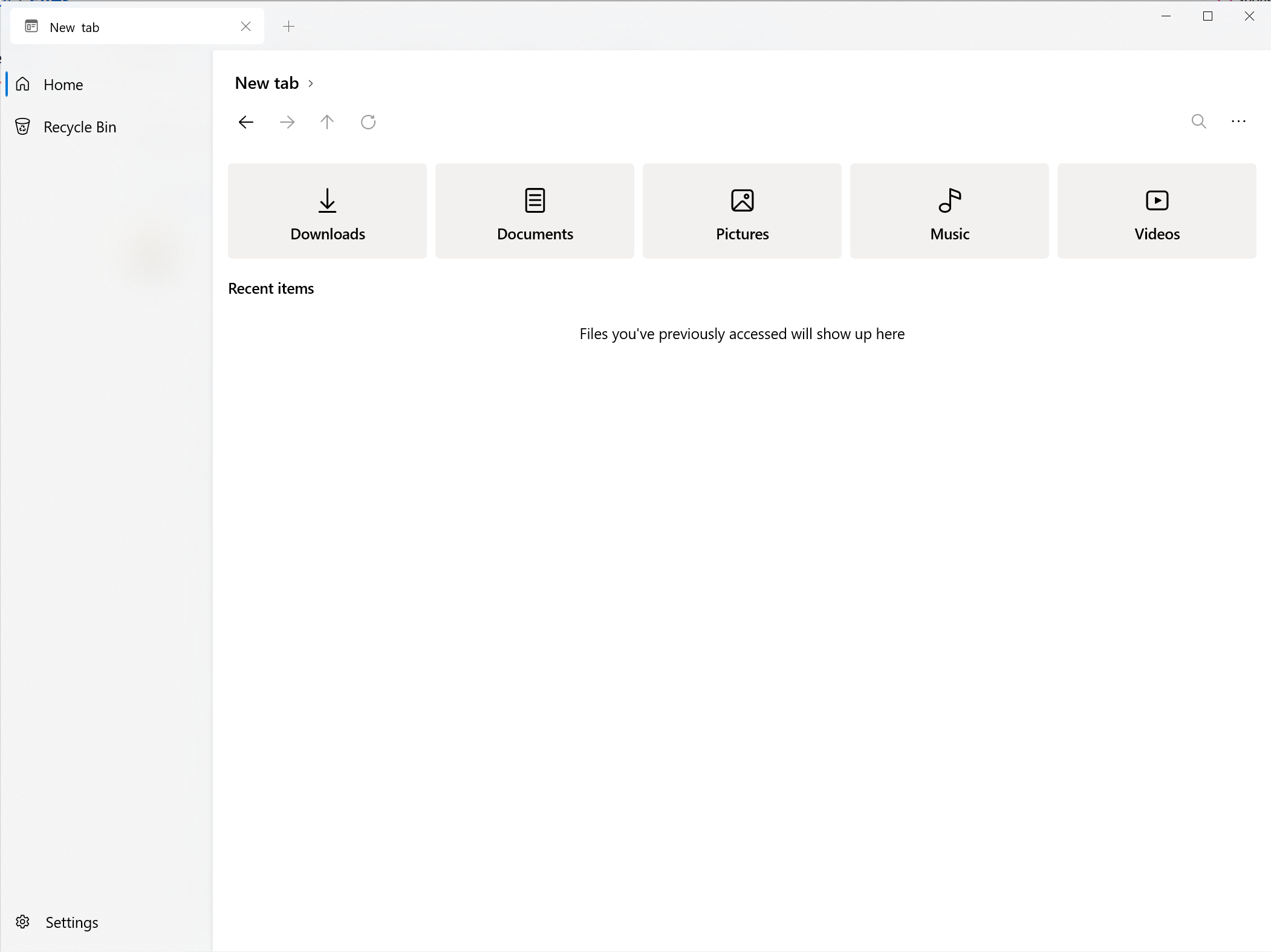This screenshot has height=952, width=1271.
Task: Select the New tab tab label
Action: coord(74,27)
